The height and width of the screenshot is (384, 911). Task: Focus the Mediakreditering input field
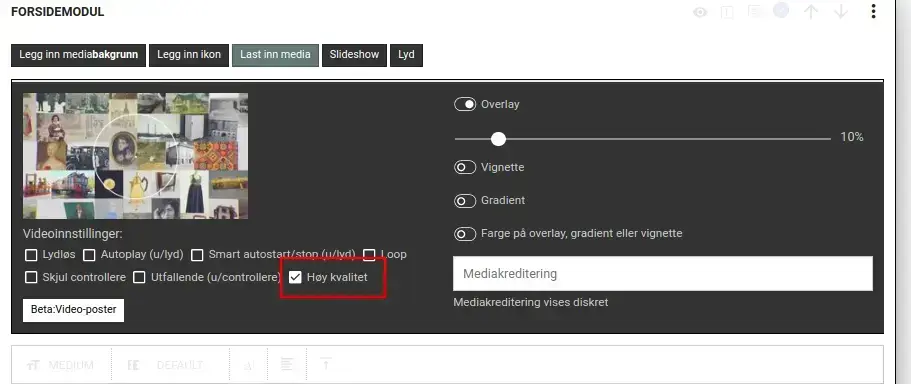tap(663, 274)
